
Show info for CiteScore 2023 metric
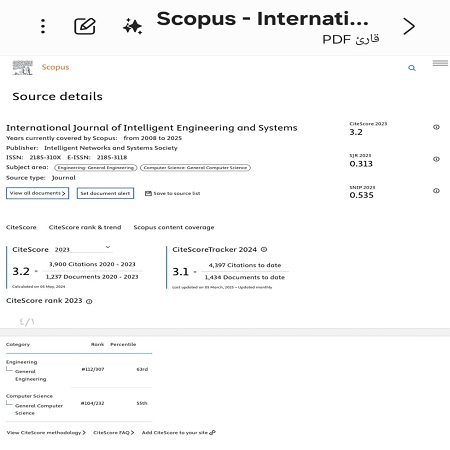436,127
